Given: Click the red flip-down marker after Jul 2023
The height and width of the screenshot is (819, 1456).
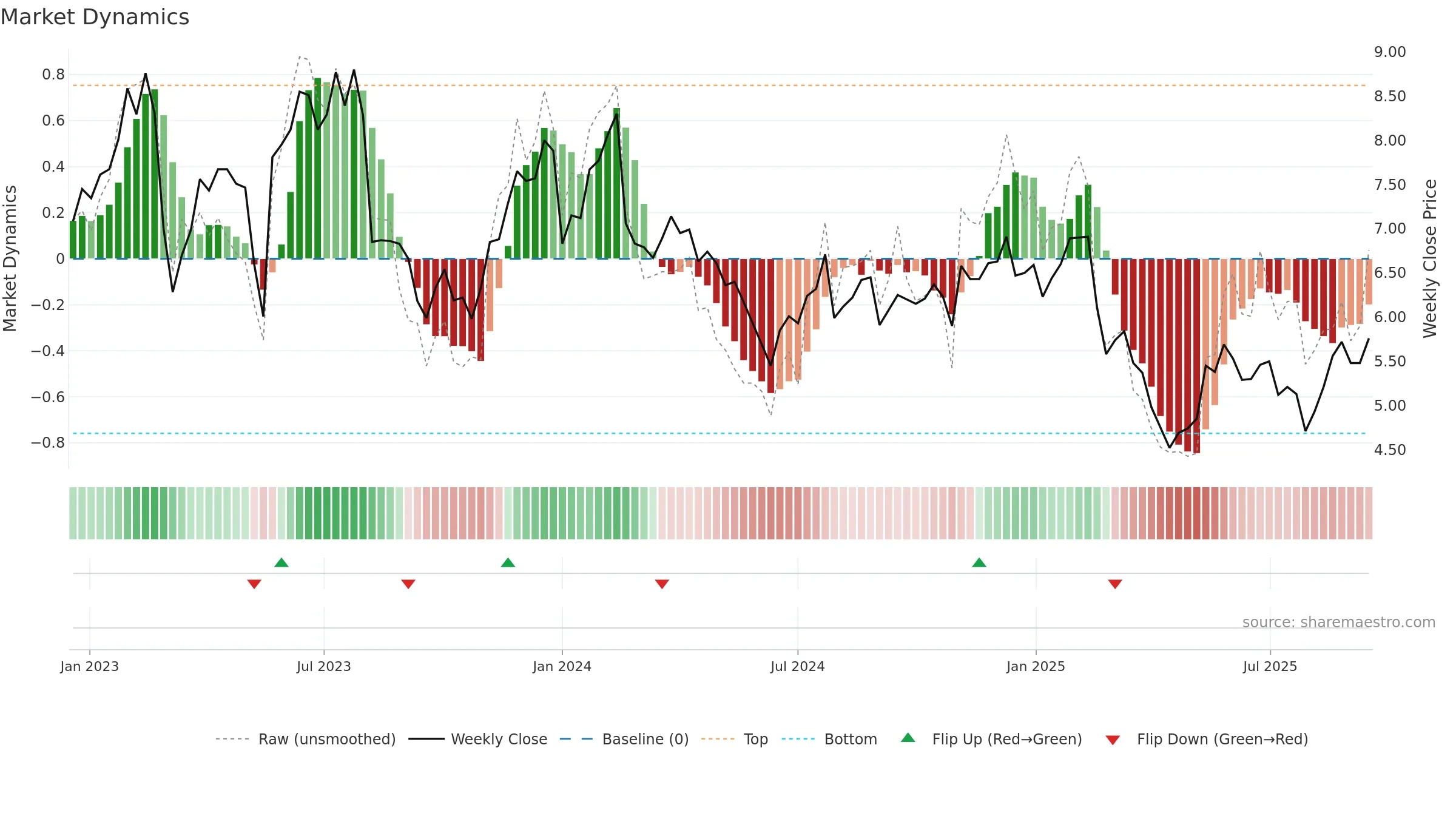Looking at the screenshot, I should 408,584.
